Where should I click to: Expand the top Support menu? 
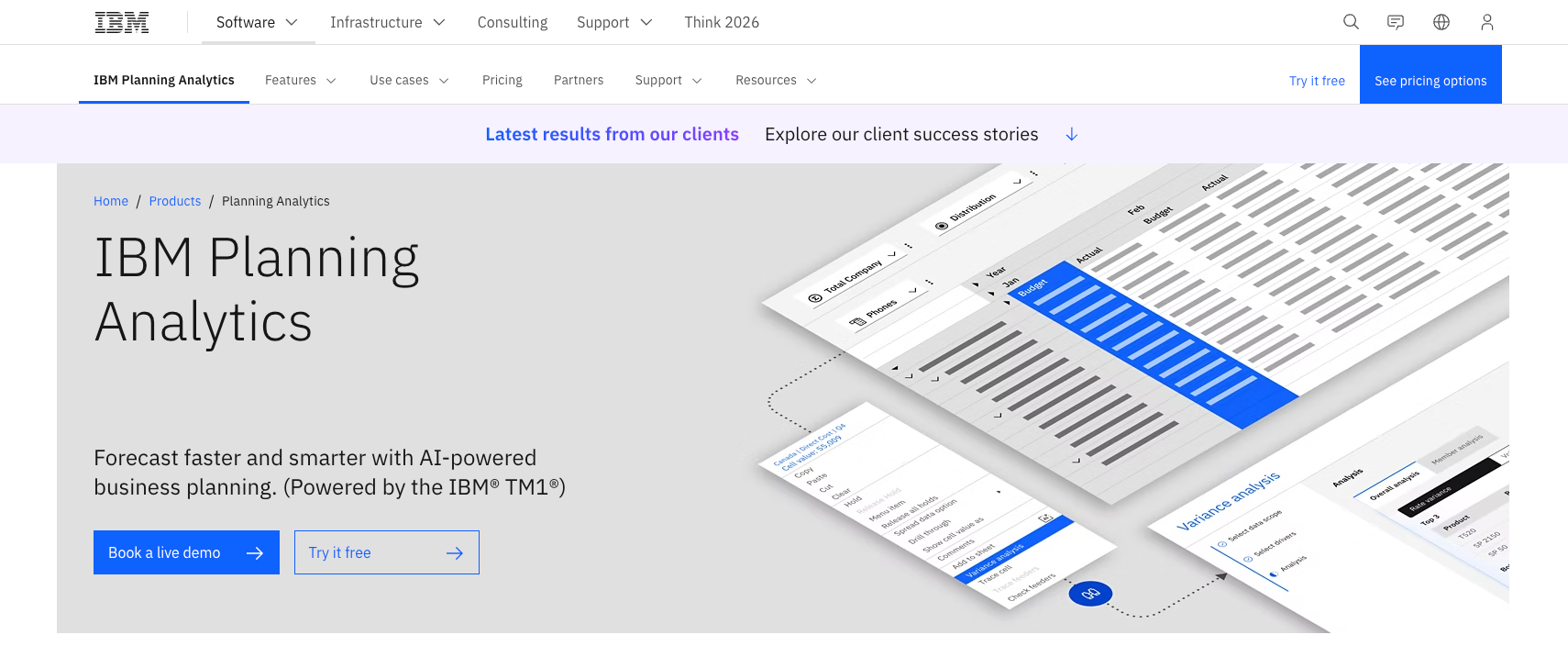(614, 22)
